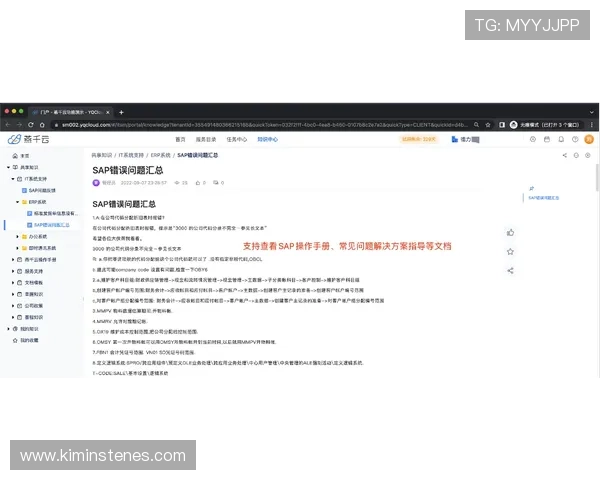Screen dimensions: 600x480
Task: Click the author avatar under title
Action: point(96,183)
